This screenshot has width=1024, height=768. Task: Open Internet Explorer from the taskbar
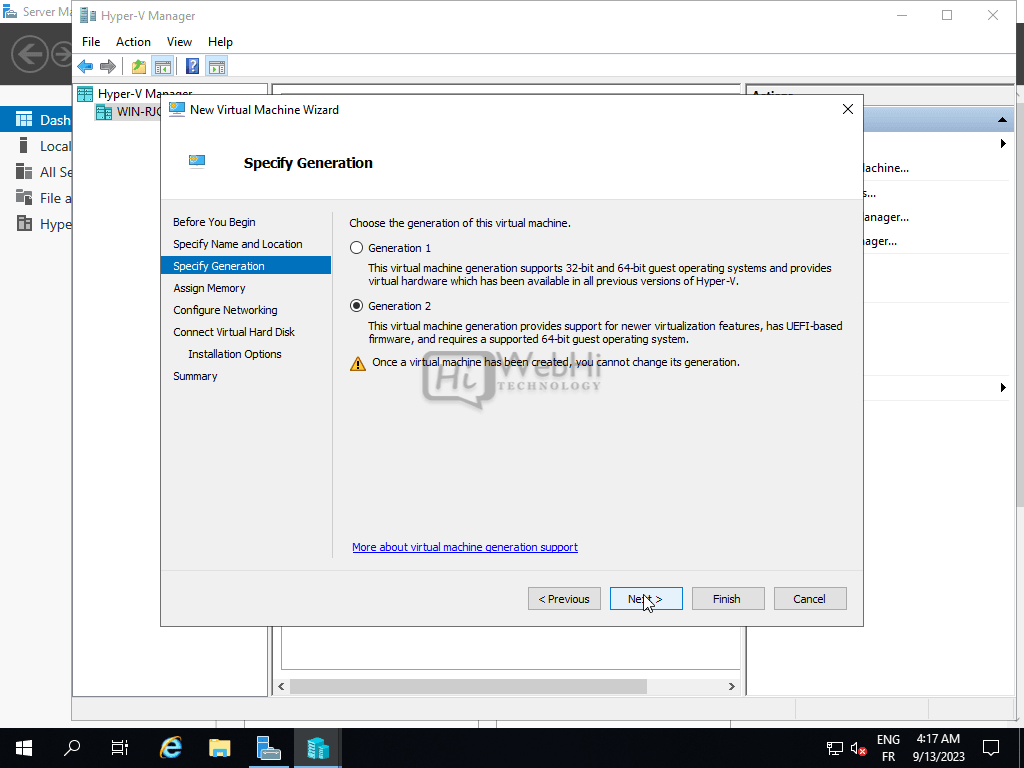171,747
